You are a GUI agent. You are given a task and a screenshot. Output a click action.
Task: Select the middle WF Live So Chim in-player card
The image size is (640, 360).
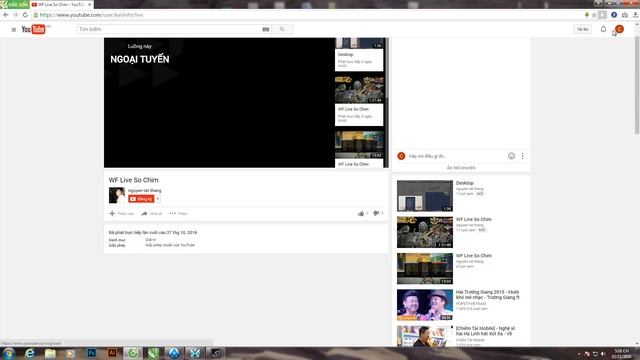pos(359,100)
